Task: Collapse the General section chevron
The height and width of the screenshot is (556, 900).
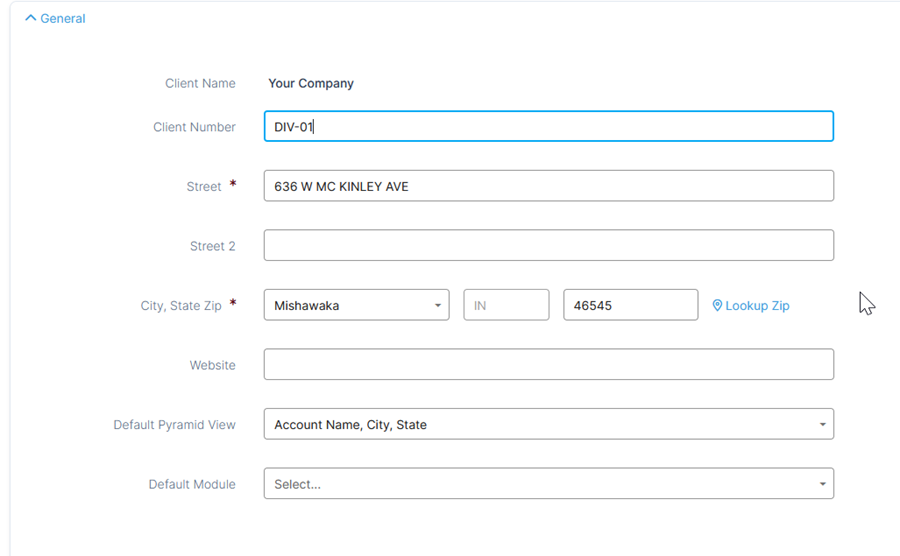Action: pyautogui.click(x=31, y=18)
